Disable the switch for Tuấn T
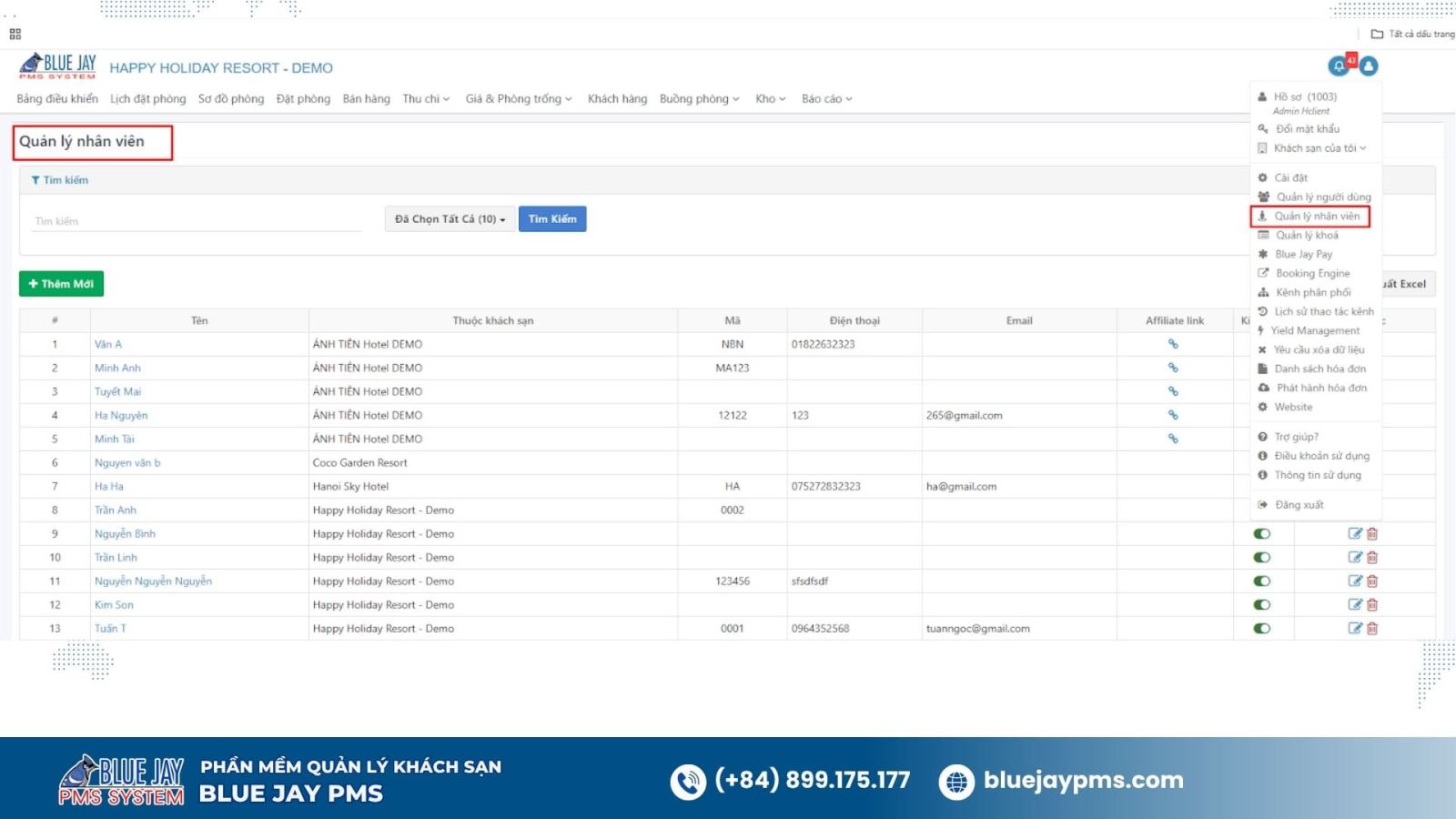This screenshot has height=819, width=1456. 1261,628
